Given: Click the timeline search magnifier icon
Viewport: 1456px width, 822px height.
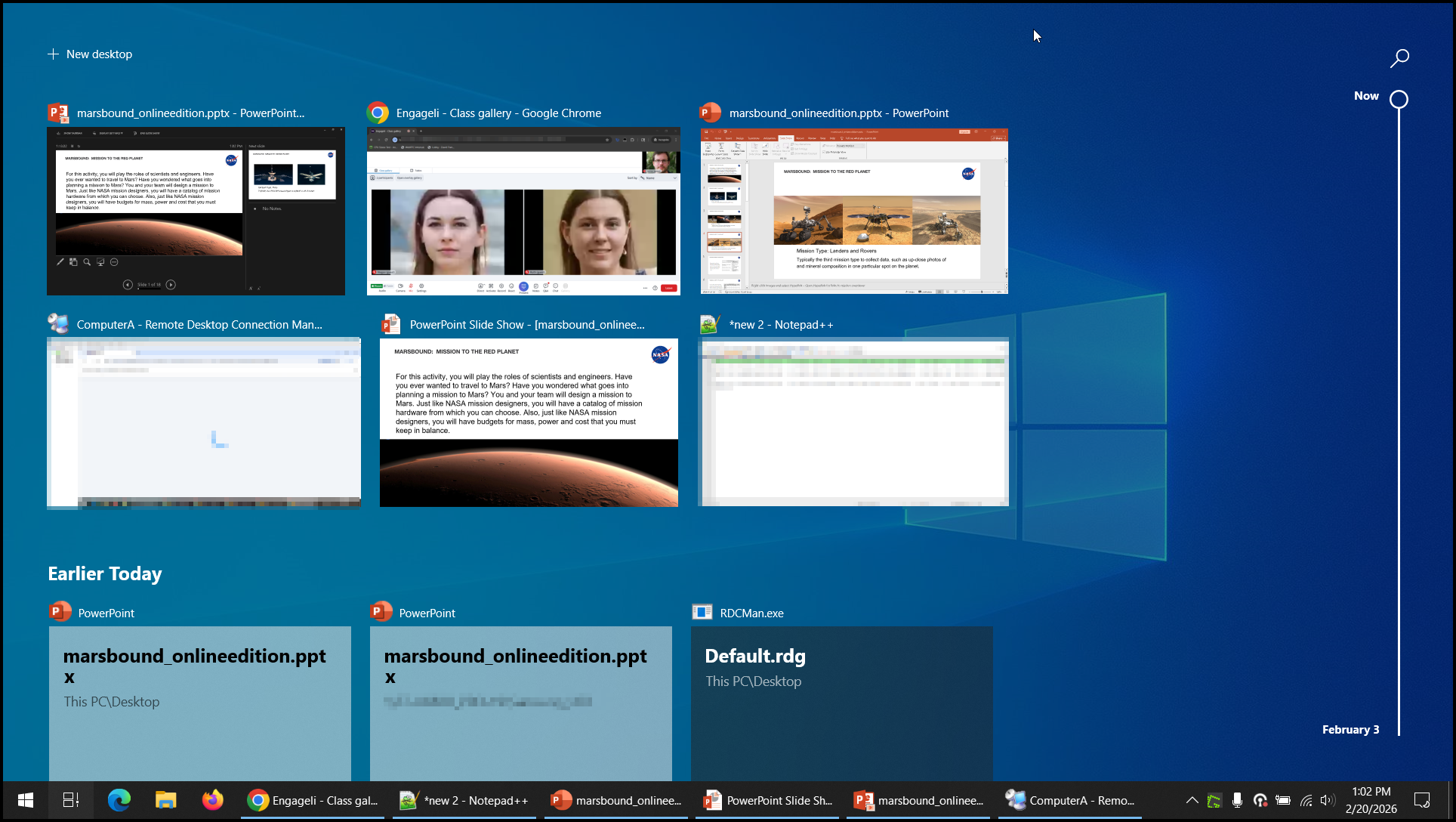Looking at the screenshot, I should [1399, 58].
